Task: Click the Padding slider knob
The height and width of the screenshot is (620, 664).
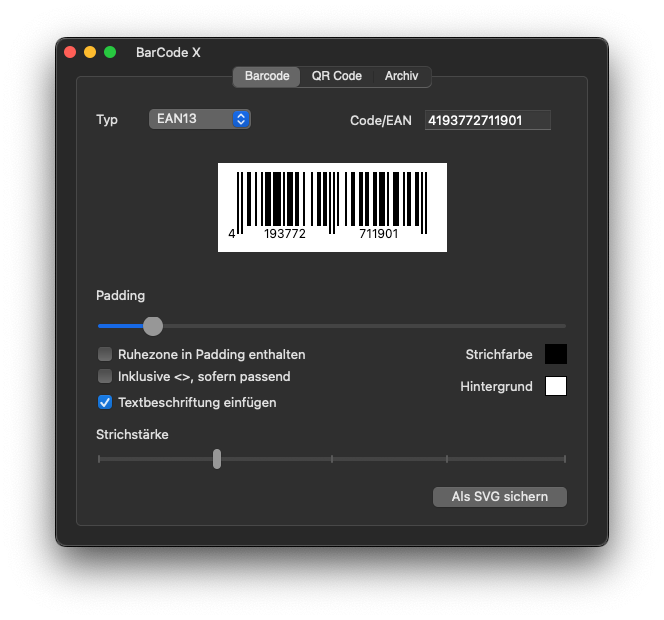Action: (153, 326)
